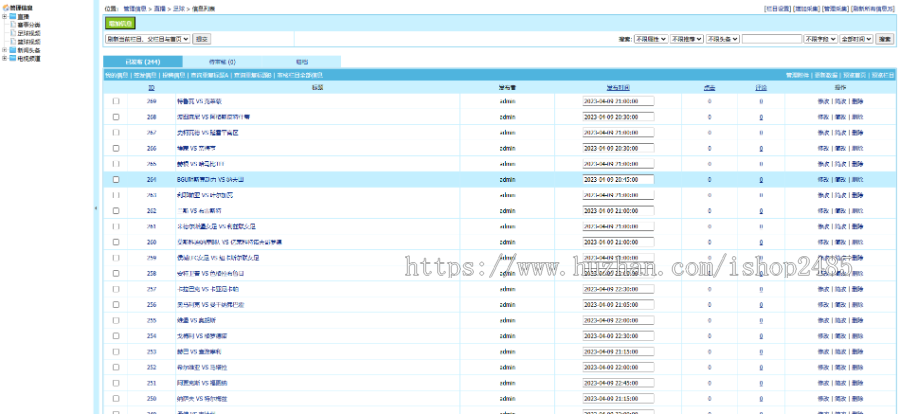Image resolution: width=900 pixels, height=414 pixels.
Task: Select the checkbox for row ID 260
Action: pos(116,242)
